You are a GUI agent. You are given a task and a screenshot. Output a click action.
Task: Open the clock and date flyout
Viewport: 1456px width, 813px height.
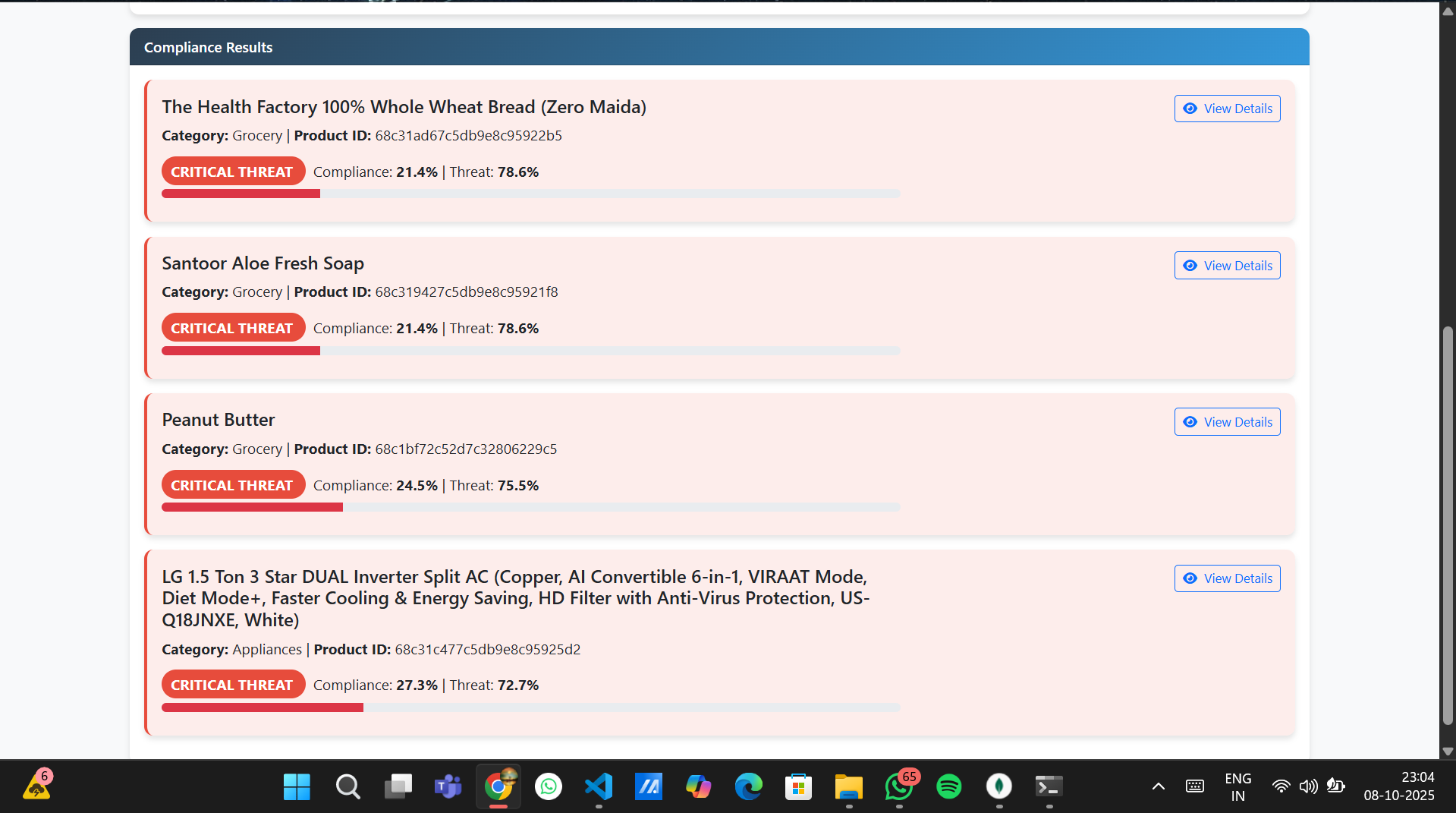pos(1398,786)
